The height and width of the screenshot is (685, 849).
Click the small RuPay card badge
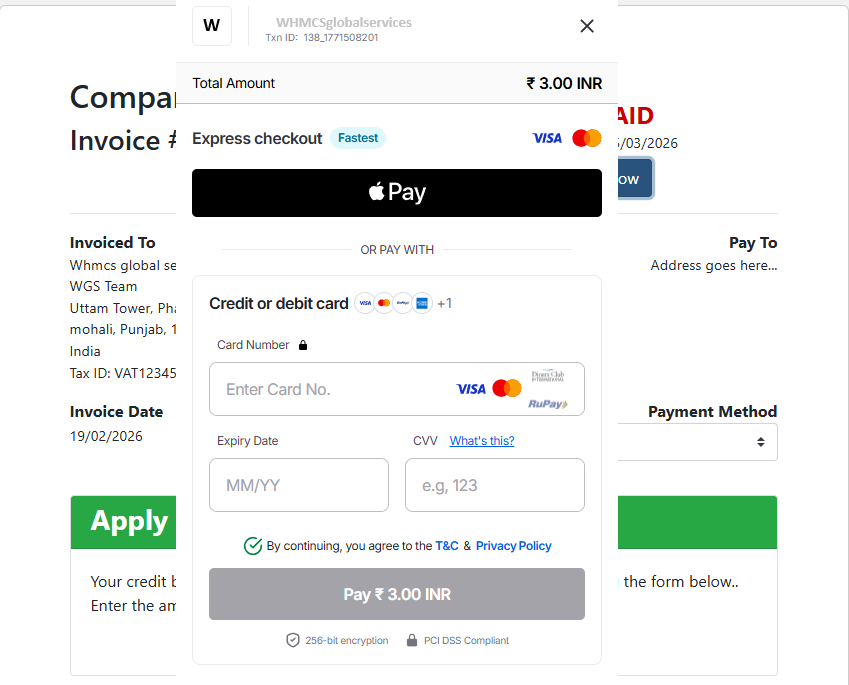click(x=403, y=303)
